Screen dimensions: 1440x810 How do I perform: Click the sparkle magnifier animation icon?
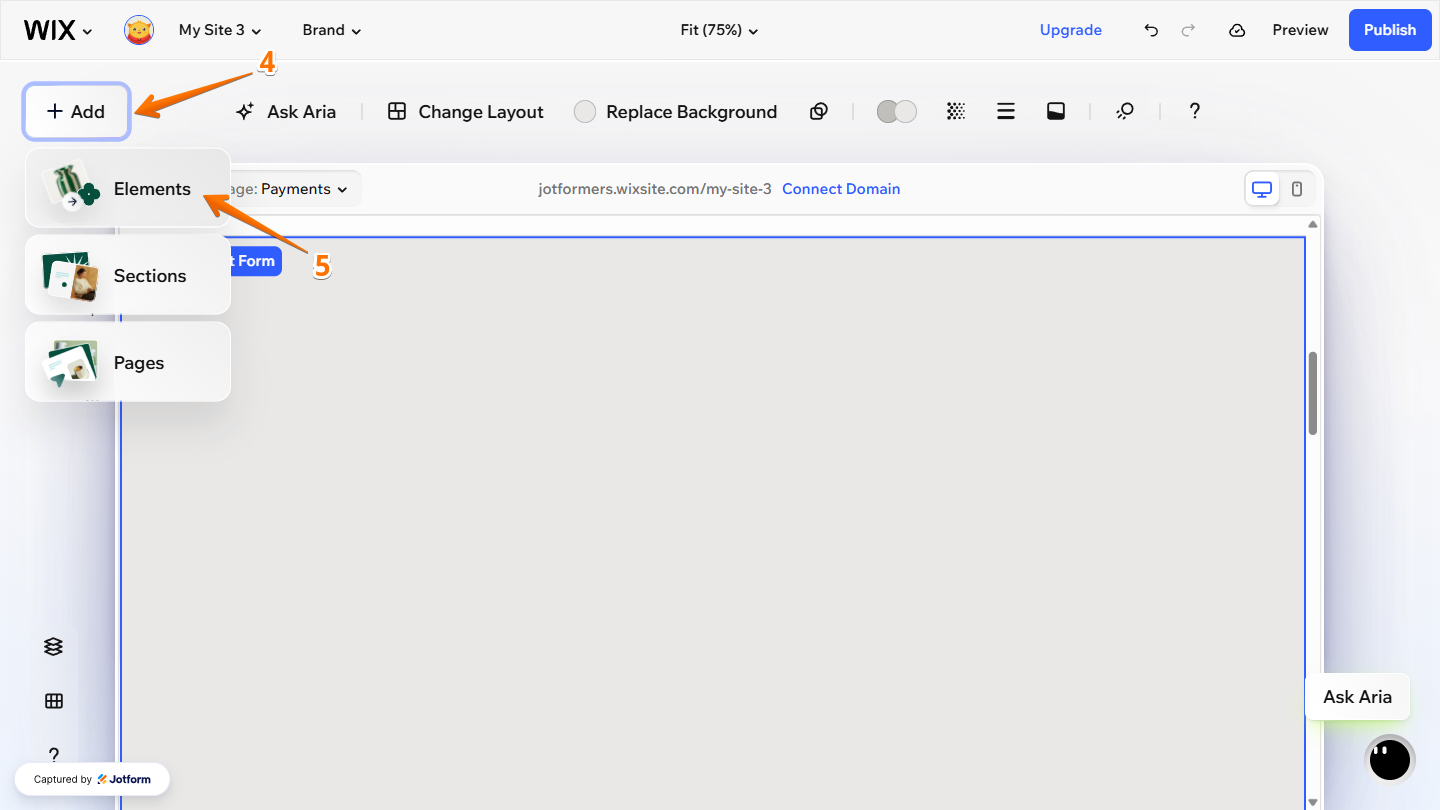1125,111
